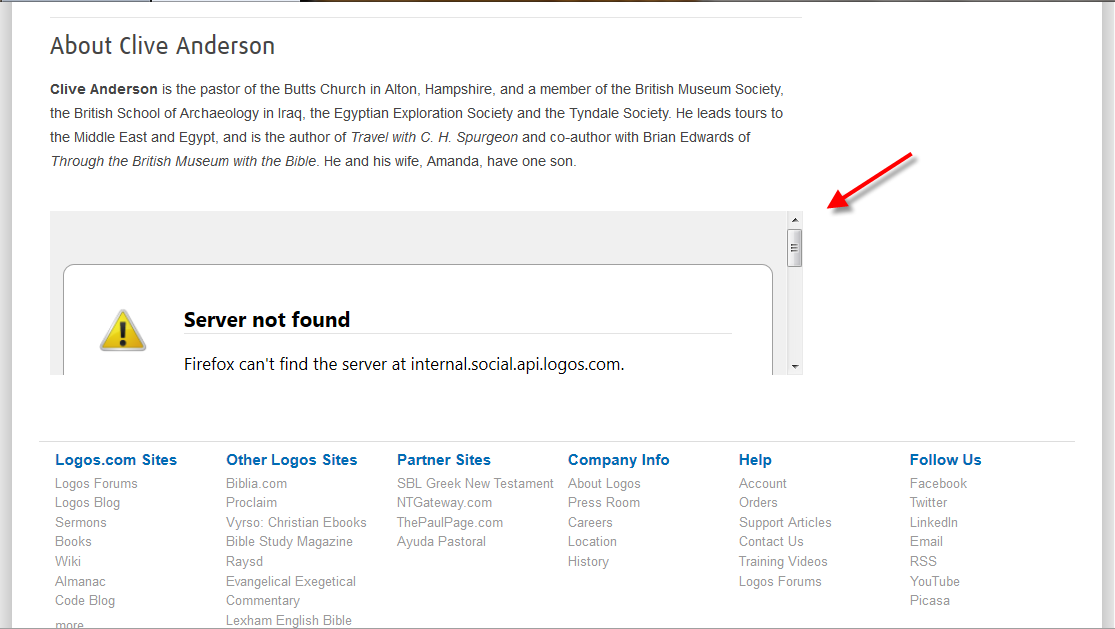The width and height of the screenshot is (1115, 629).
Task: Open the Location link
Action: coord(592,542)
